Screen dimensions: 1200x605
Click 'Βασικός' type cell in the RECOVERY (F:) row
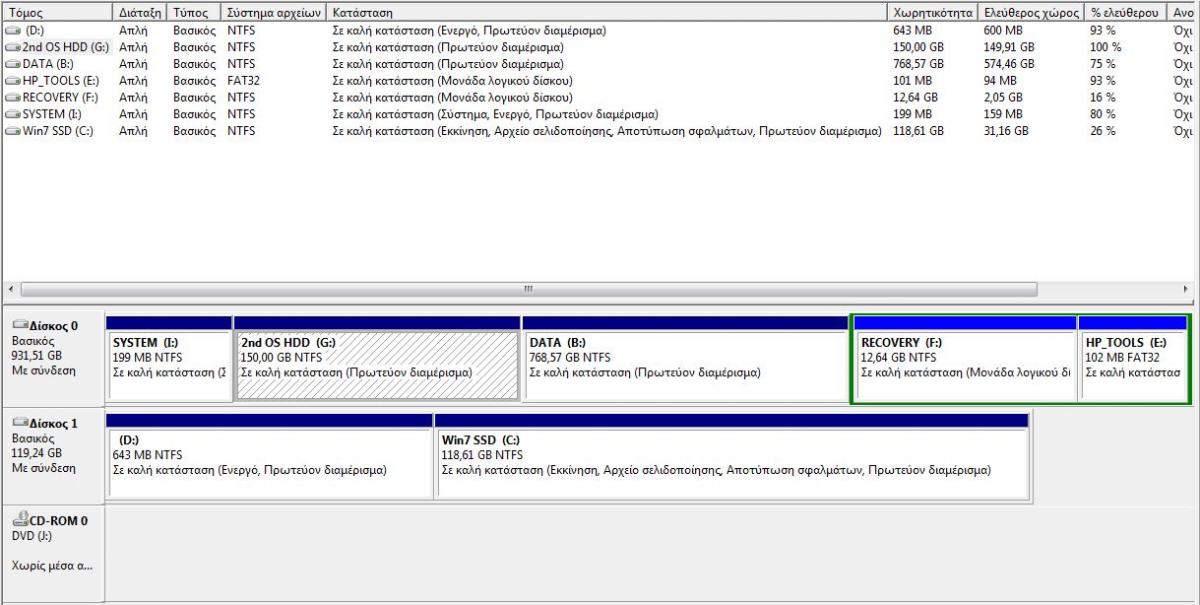[194, 97]
